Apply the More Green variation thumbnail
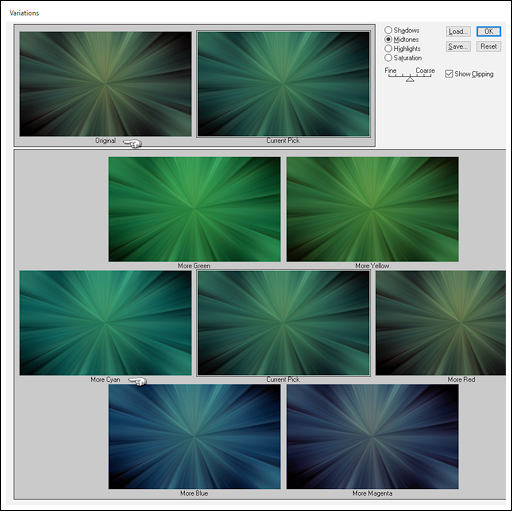The height and width of the screenshot is (511, 512). coord(194,209)
